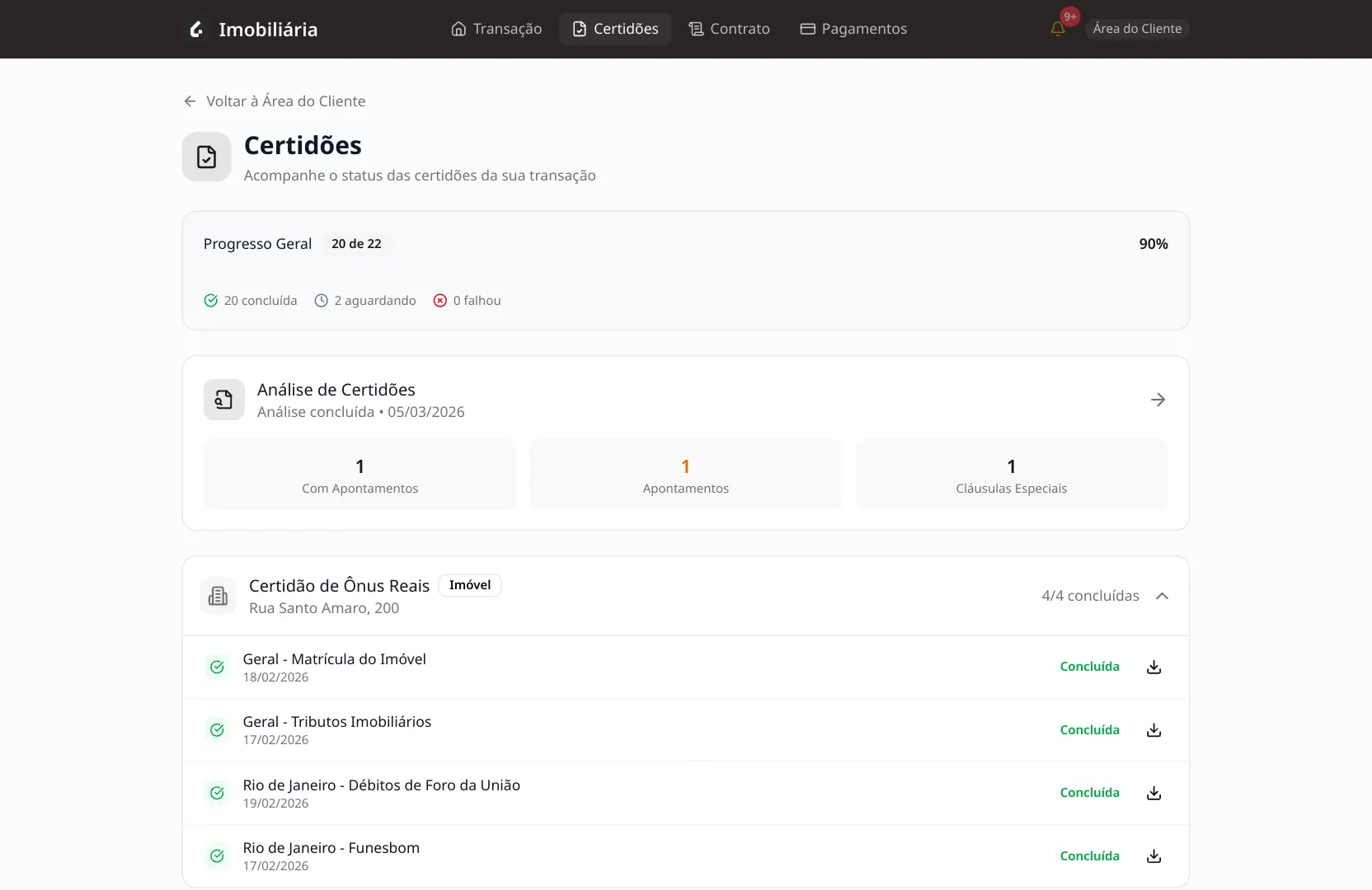Click the green check icon beside Matrícula do Imóvel

point(216,667)
